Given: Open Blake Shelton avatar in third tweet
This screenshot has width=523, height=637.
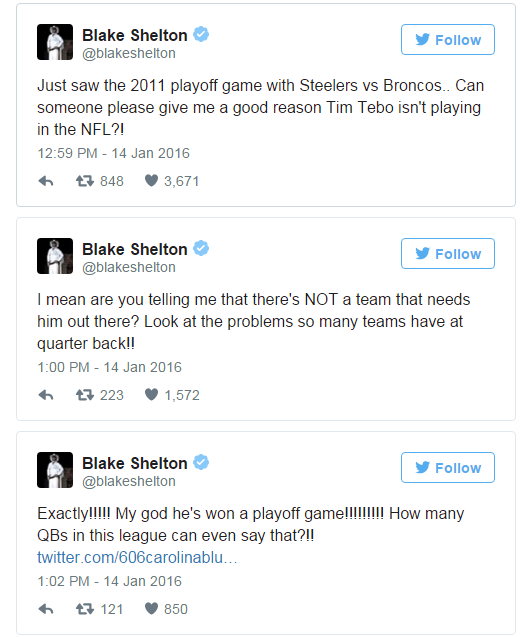Looking at the screenshot, I should pos(55,470).
